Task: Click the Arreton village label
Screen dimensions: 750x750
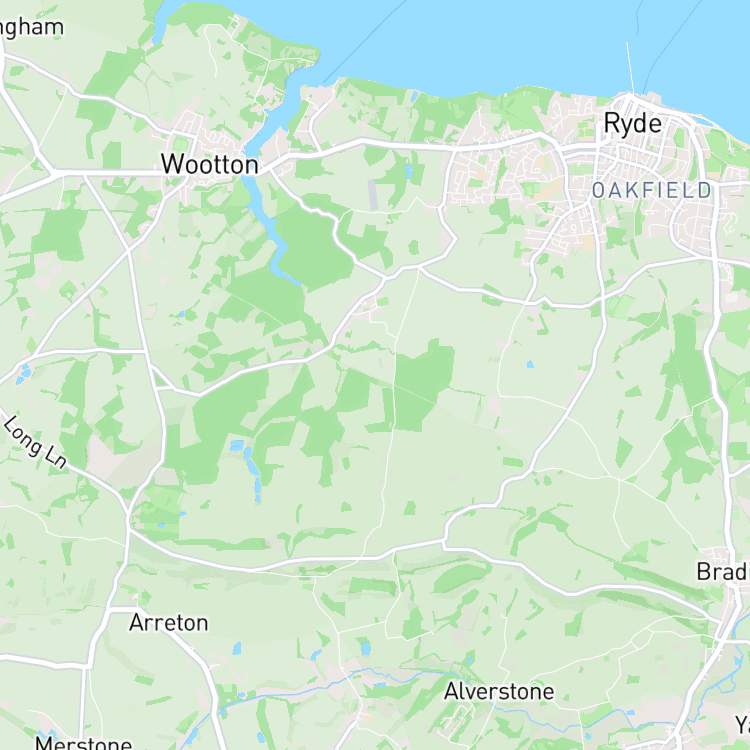Action: (169, 623)
